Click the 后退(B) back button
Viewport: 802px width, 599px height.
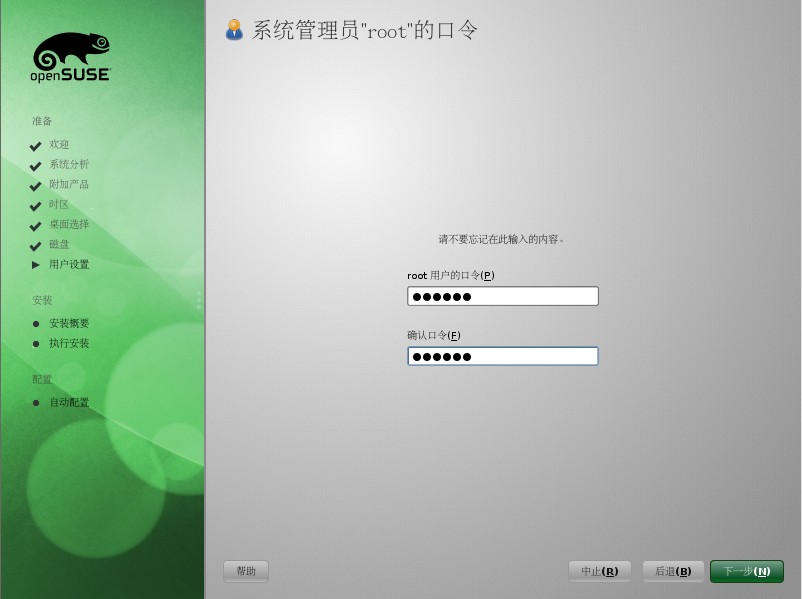673,571
